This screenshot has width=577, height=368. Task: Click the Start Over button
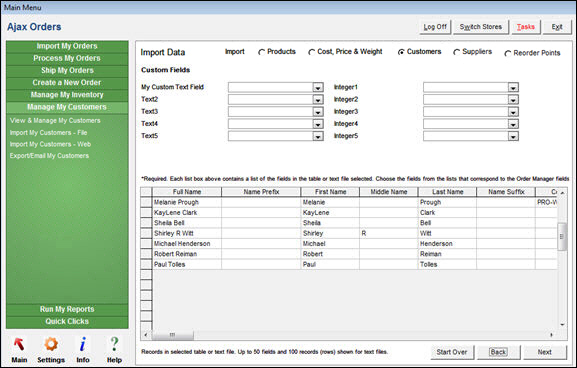coord(452,352)
